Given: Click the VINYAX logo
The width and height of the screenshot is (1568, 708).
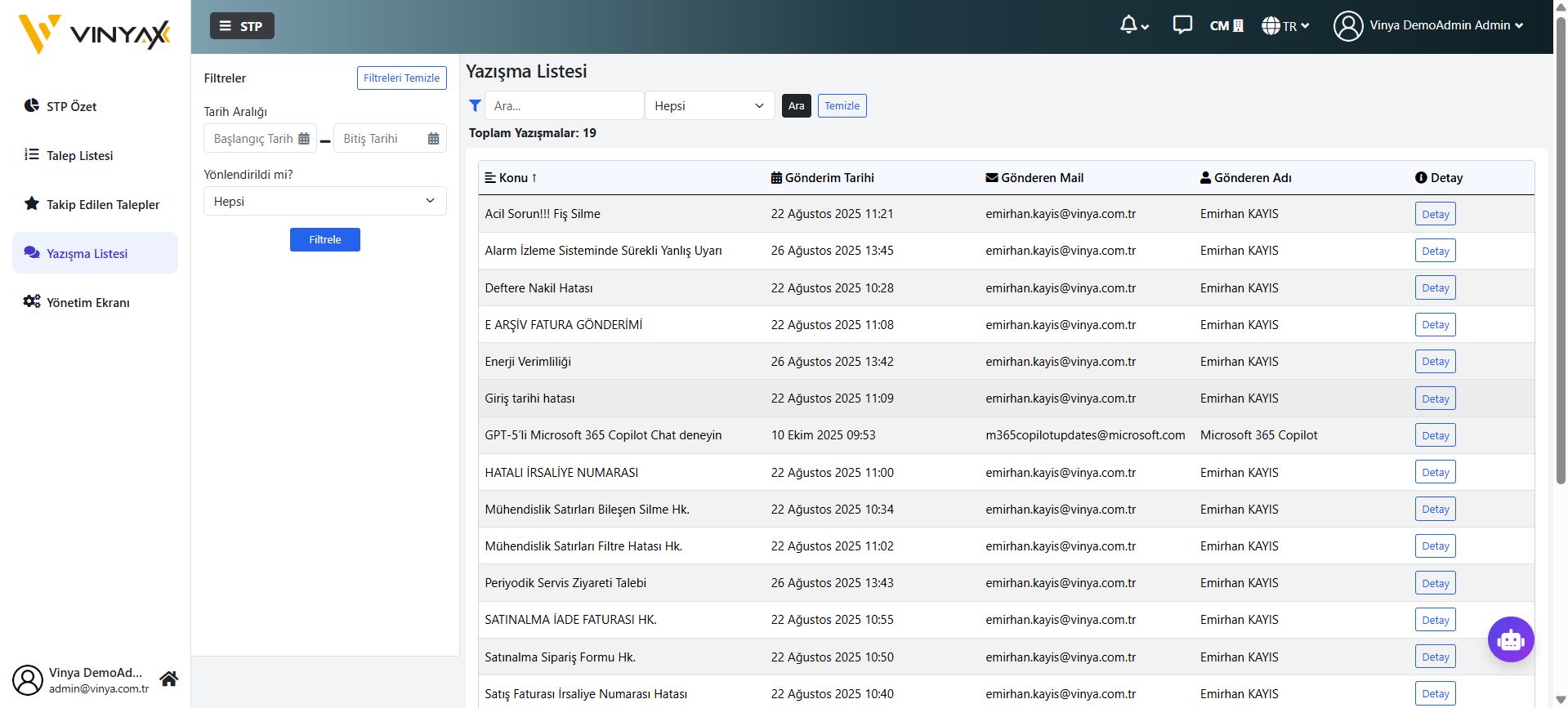Looking at the screenshot, I should 95,33.
